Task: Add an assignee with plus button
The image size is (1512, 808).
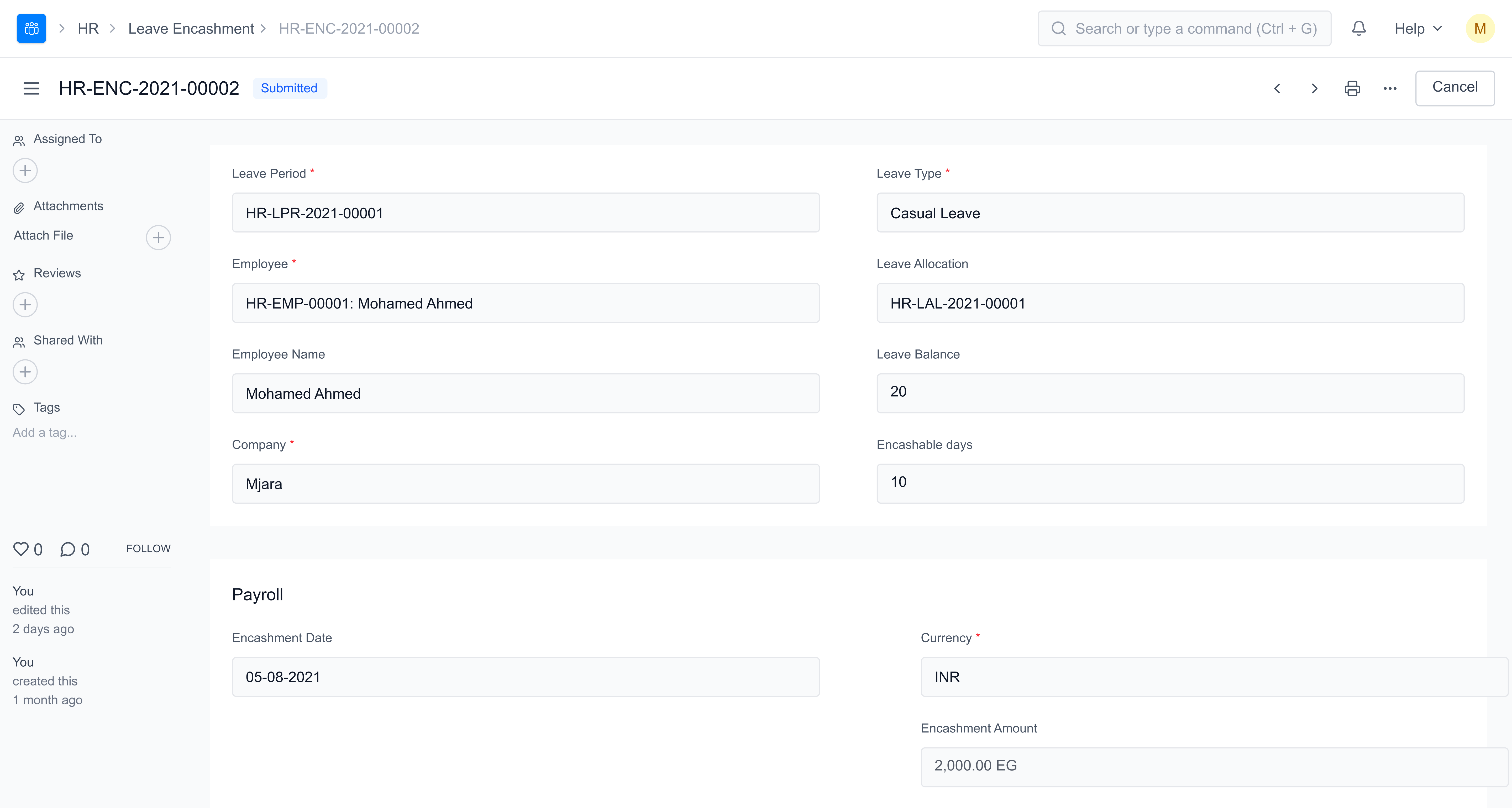Action: tap(25, 171)
